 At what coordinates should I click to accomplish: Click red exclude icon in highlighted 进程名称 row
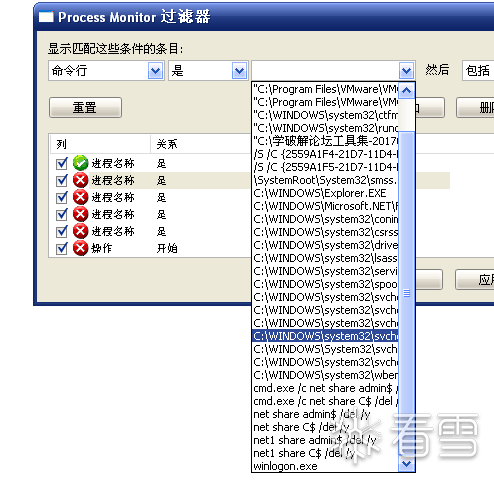coord(80,180)
